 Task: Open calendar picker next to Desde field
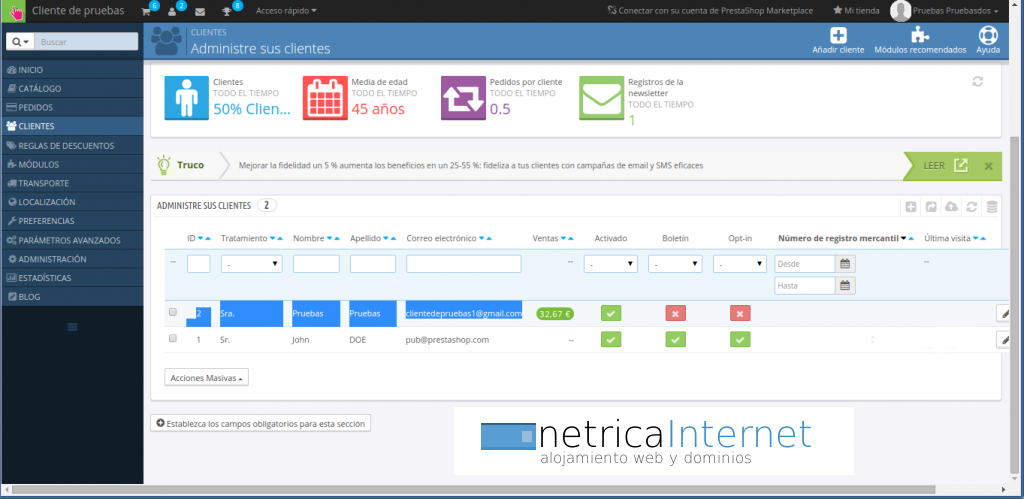coord(846,264)
